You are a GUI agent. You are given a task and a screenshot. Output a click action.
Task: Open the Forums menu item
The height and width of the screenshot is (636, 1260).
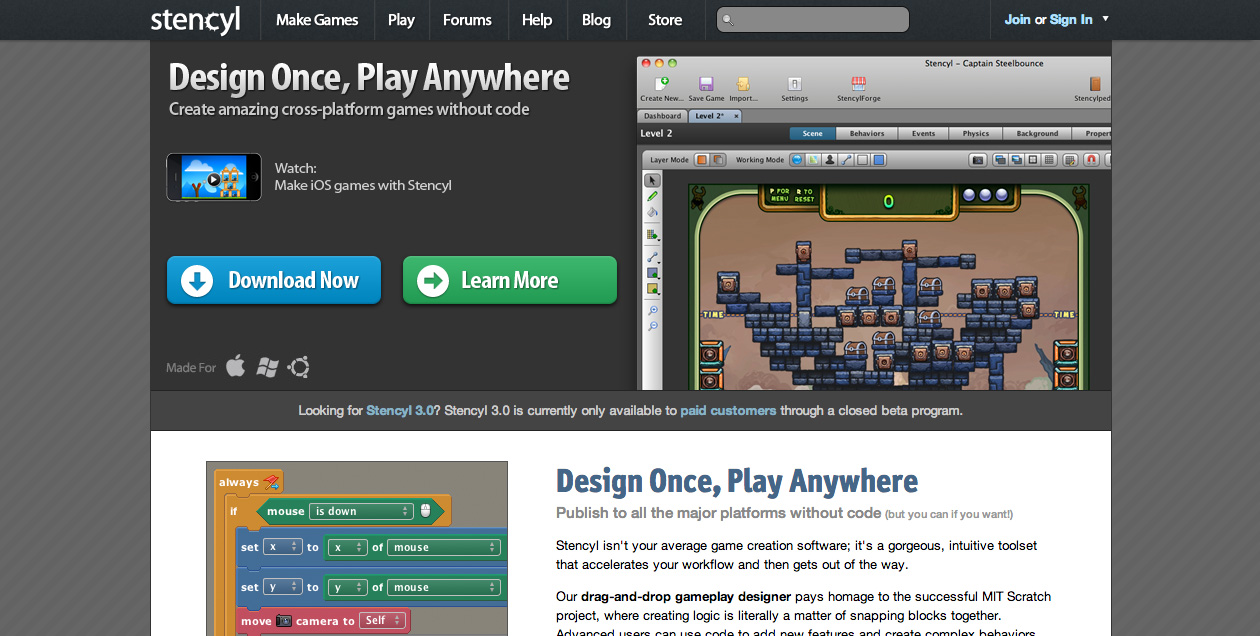(467, 20)
